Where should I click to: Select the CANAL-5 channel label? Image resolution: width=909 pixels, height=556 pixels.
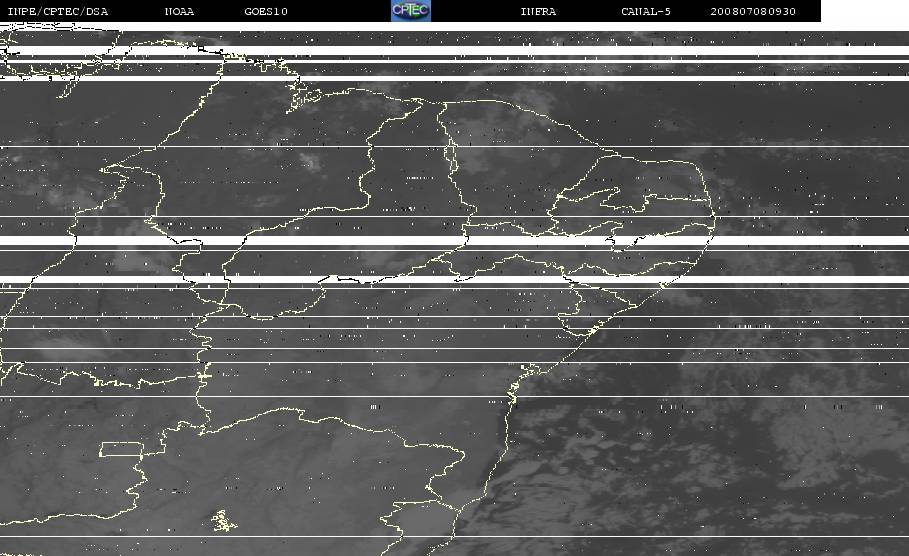point(646,11)
